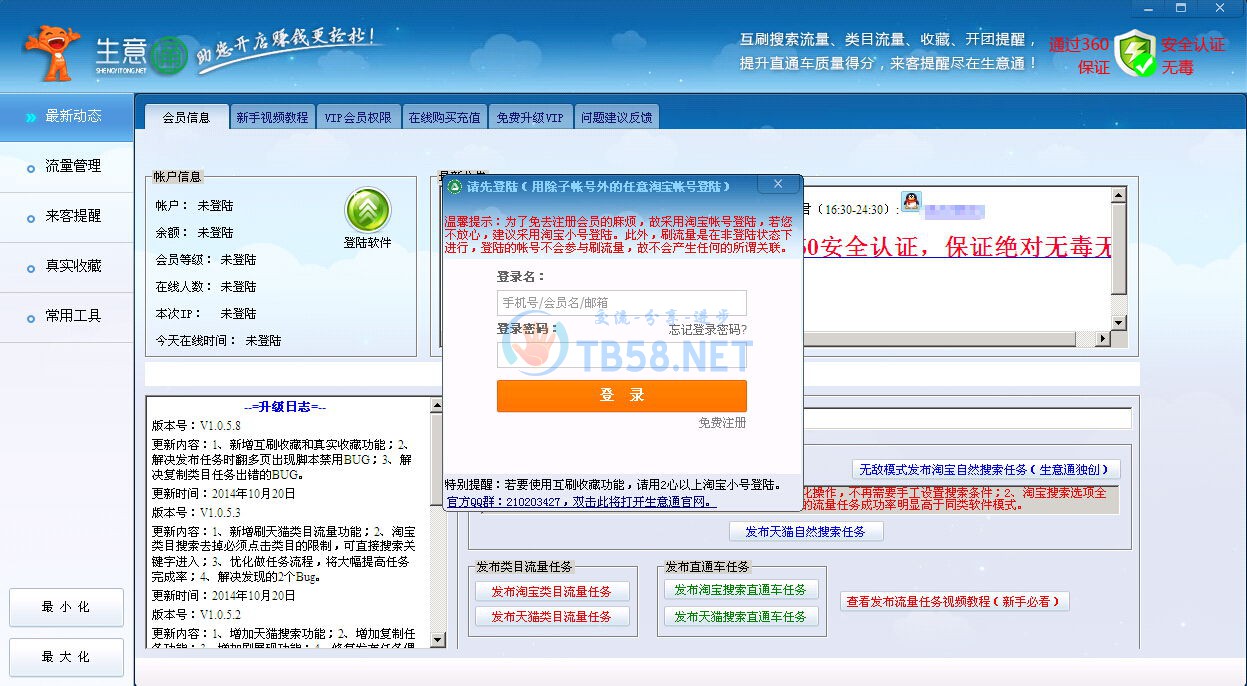This screenshot has height=686, width=1247.
Task: Click the green 登陆软件 arrow icon
Action: pyautogui.click(x=367, y=211)
